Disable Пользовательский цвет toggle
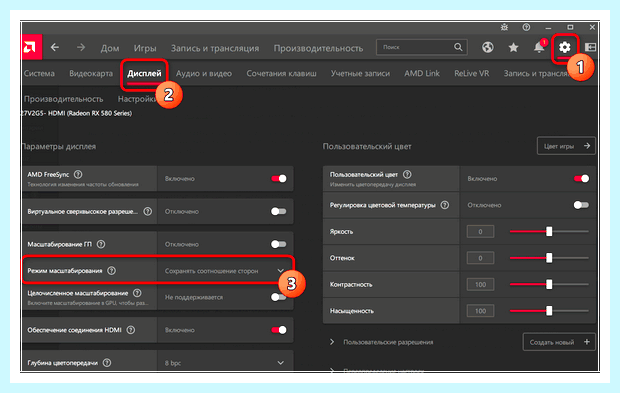The width and height of the screenshot is (620, 393). click(x=581, y=179)
